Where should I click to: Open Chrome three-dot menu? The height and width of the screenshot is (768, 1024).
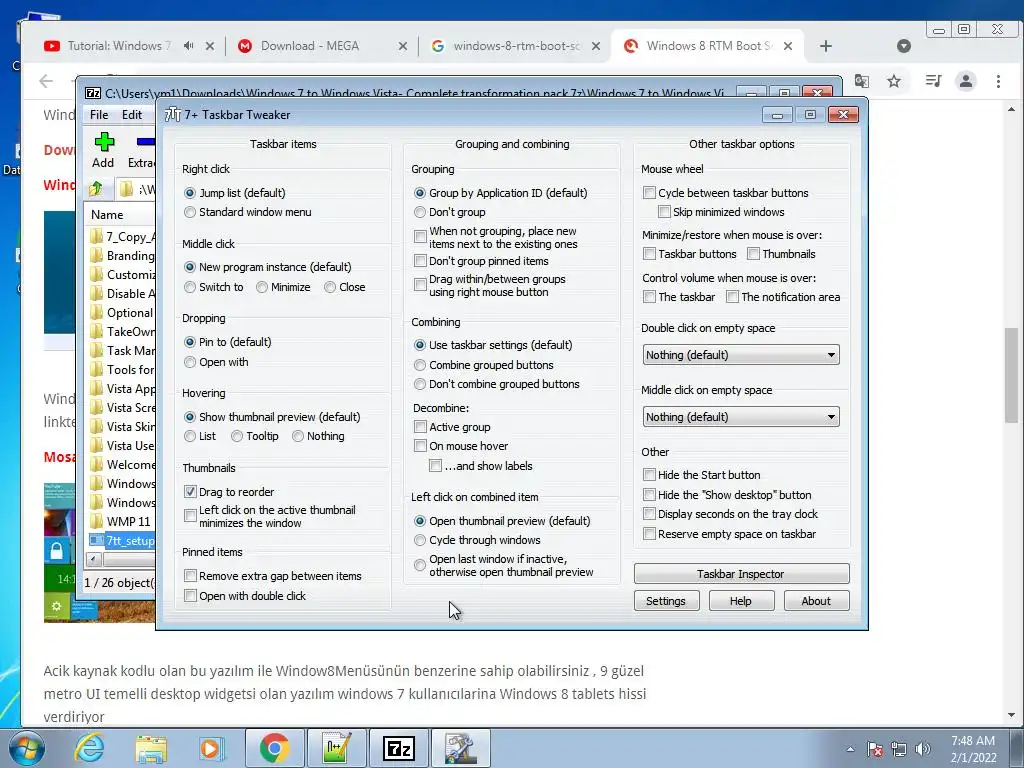point(998,81)
